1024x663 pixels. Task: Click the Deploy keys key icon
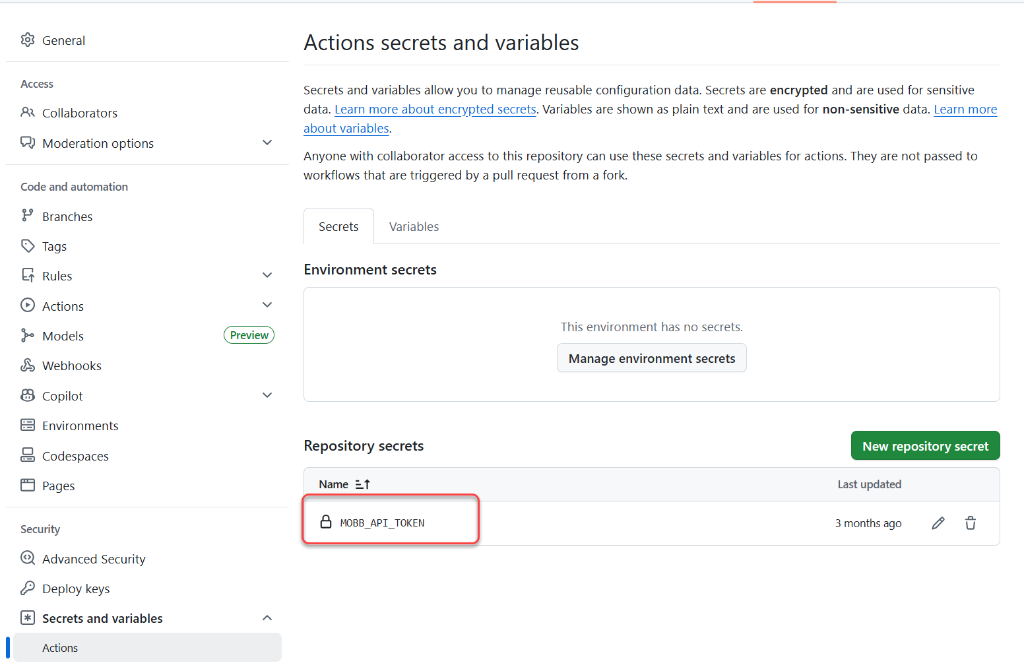28,589
